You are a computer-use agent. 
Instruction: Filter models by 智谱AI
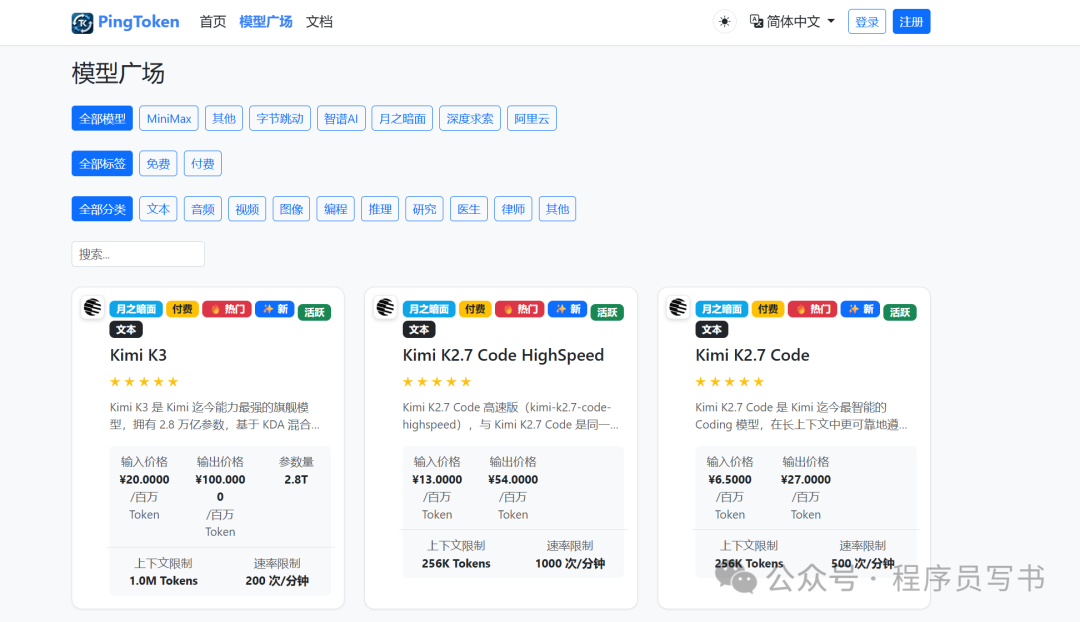click(x=341, y=118)
